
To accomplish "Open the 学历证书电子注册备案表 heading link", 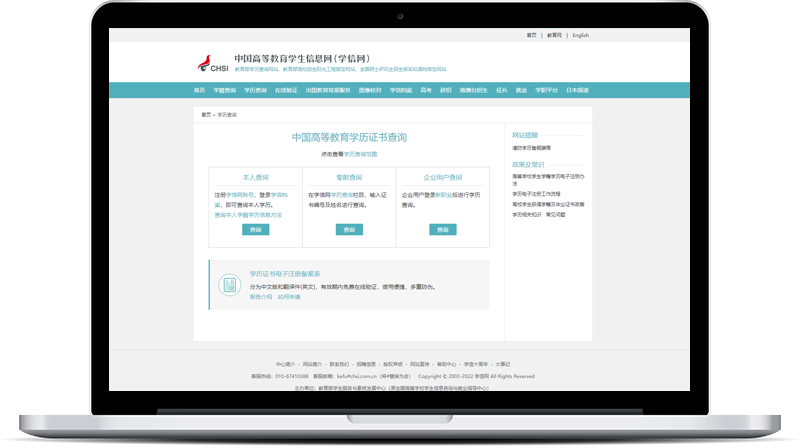I will tap(285, 274).
